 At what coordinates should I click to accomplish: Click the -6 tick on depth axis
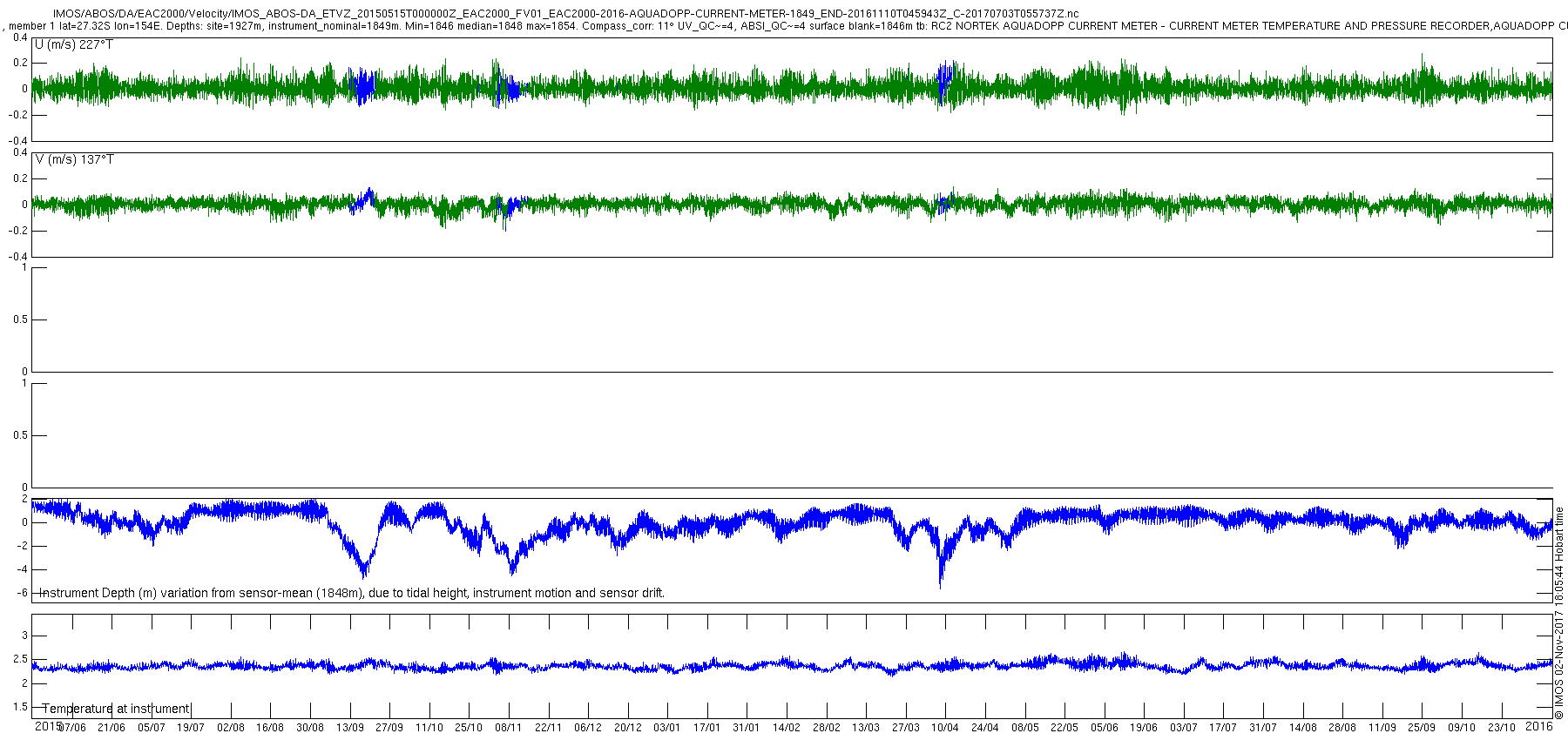pyautogui.click(x=22, y=593)
